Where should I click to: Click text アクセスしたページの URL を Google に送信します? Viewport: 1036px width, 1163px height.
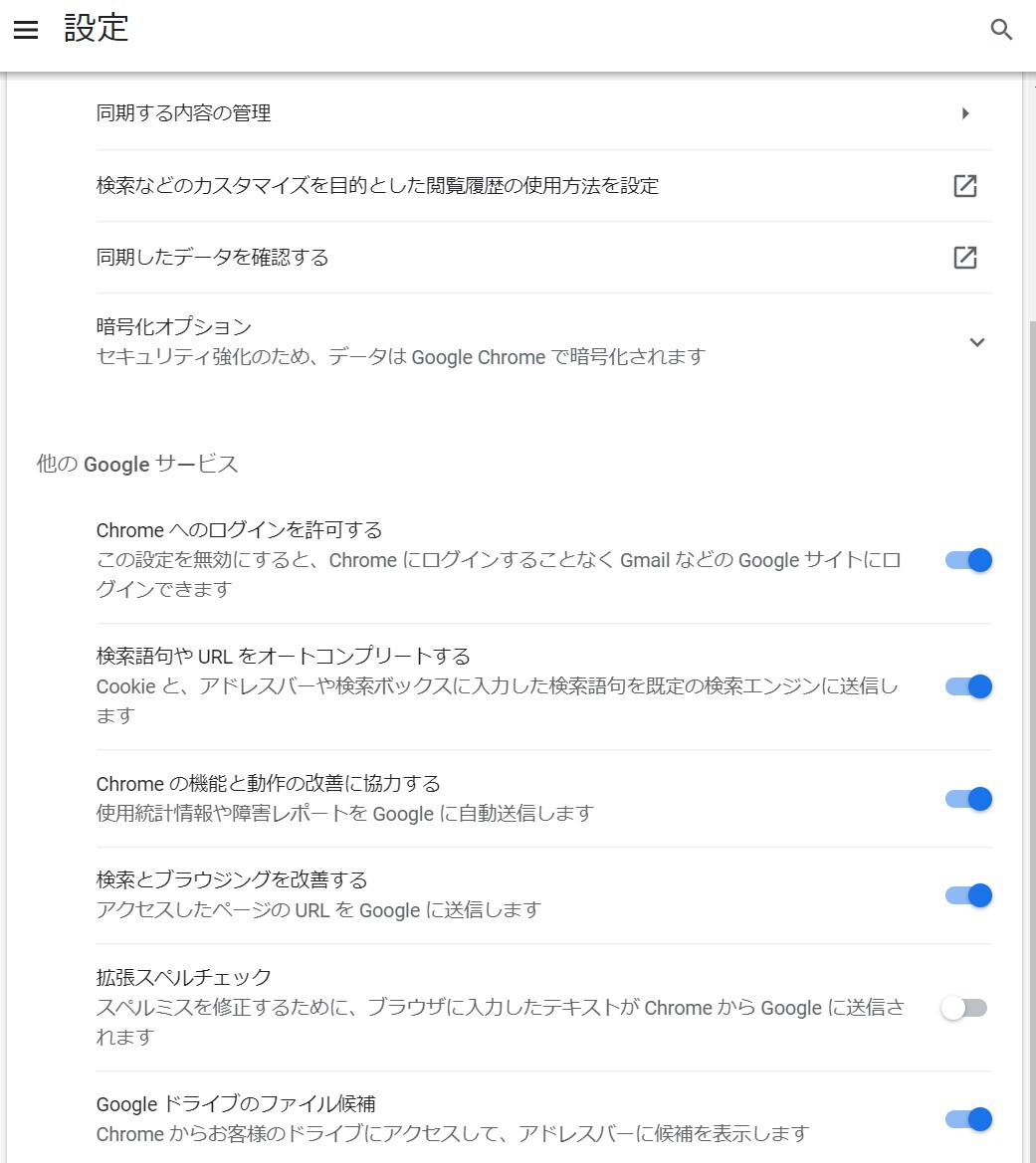(318, 910)
